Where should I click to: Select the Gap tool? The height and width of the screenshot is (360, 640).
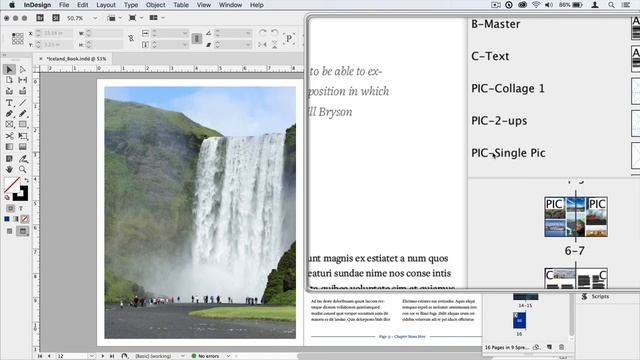[23, 80]
